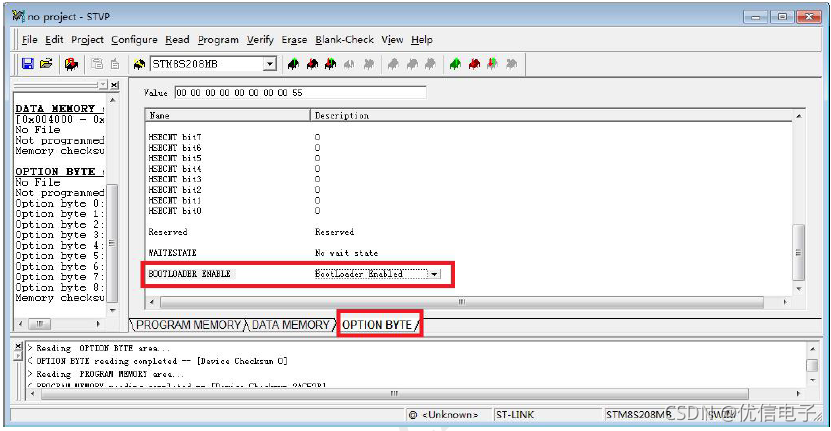Click Program all tabs red chip icon
Viewport: 831px width, 431px height.
point(474,64)
